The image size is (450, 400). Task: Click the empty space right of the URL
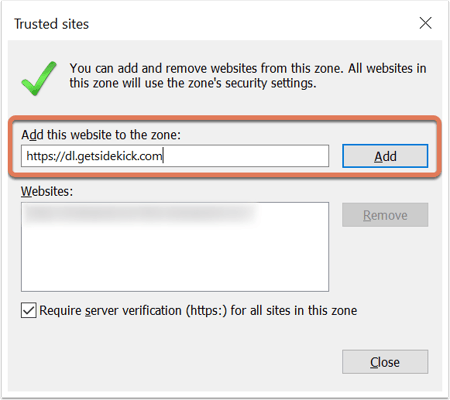click(x=246, y=156)
